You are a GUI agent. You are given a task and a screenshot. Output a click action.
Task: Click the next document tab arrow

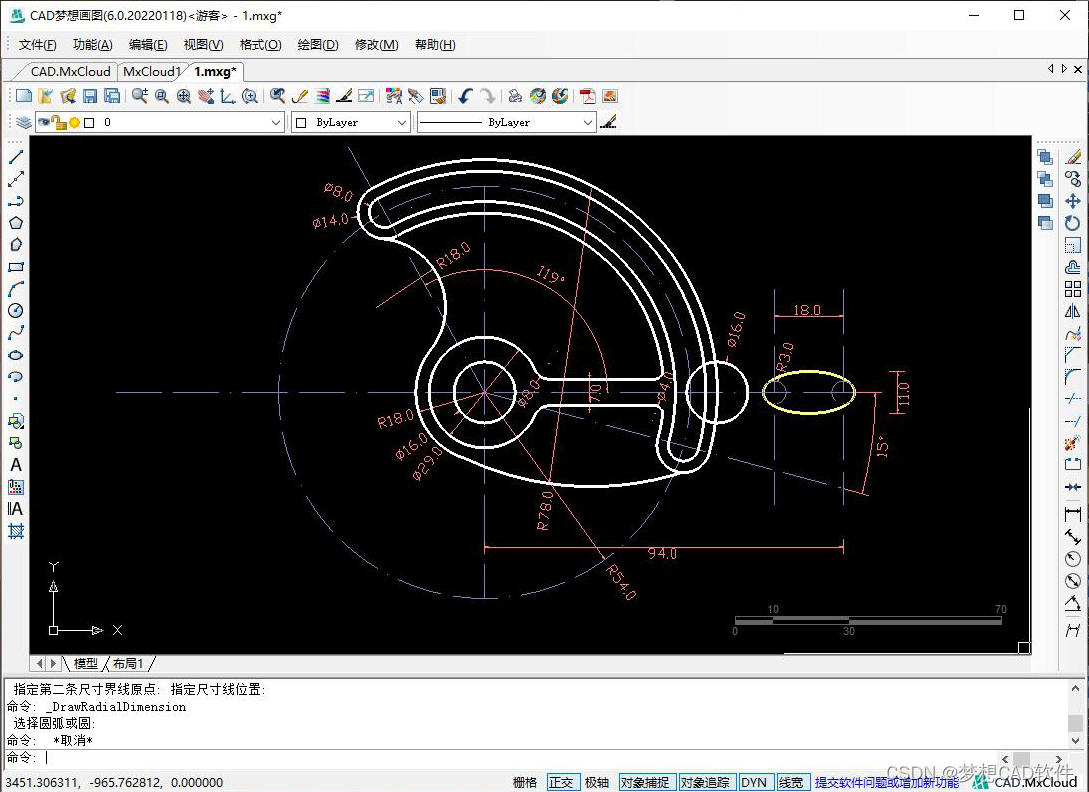coord(1064,69)
